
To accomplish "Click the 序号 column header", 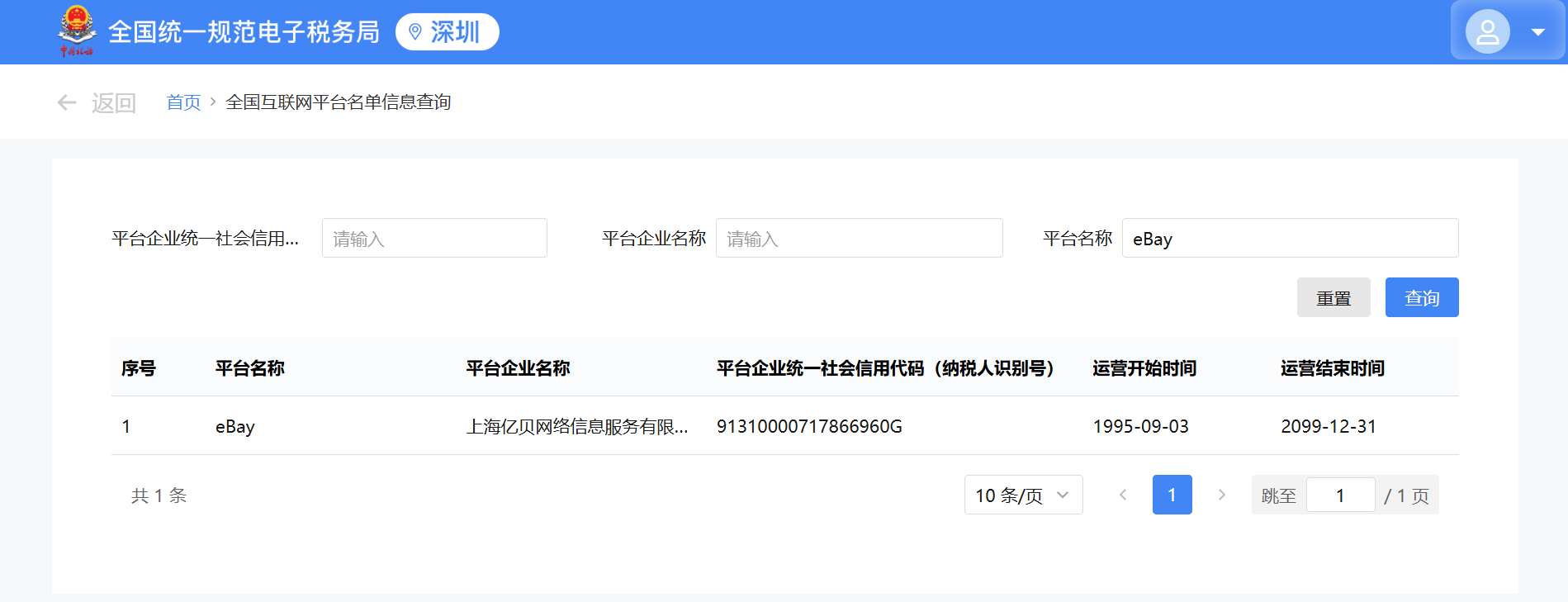I will pos(139,368).
